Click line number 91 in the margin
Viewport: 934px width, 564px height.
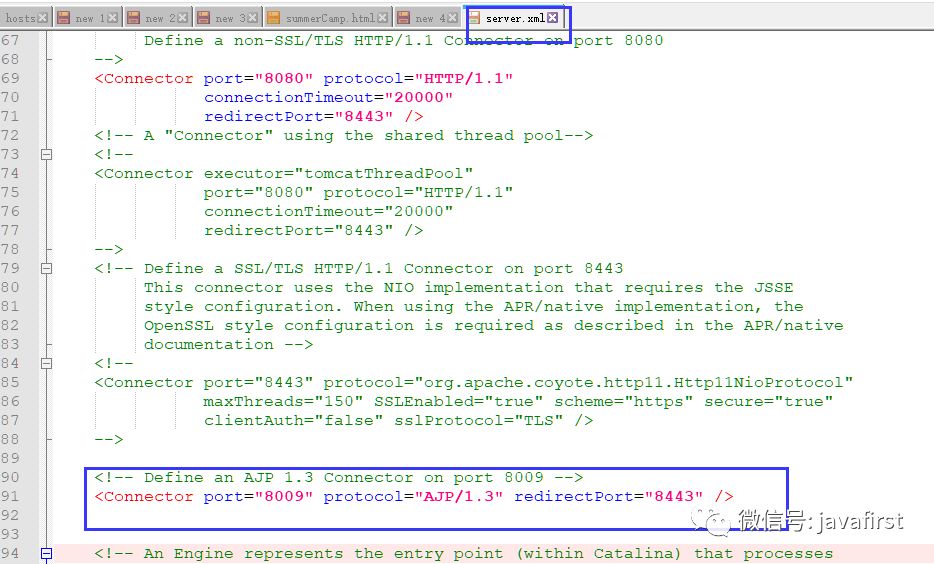click(10, 496)
